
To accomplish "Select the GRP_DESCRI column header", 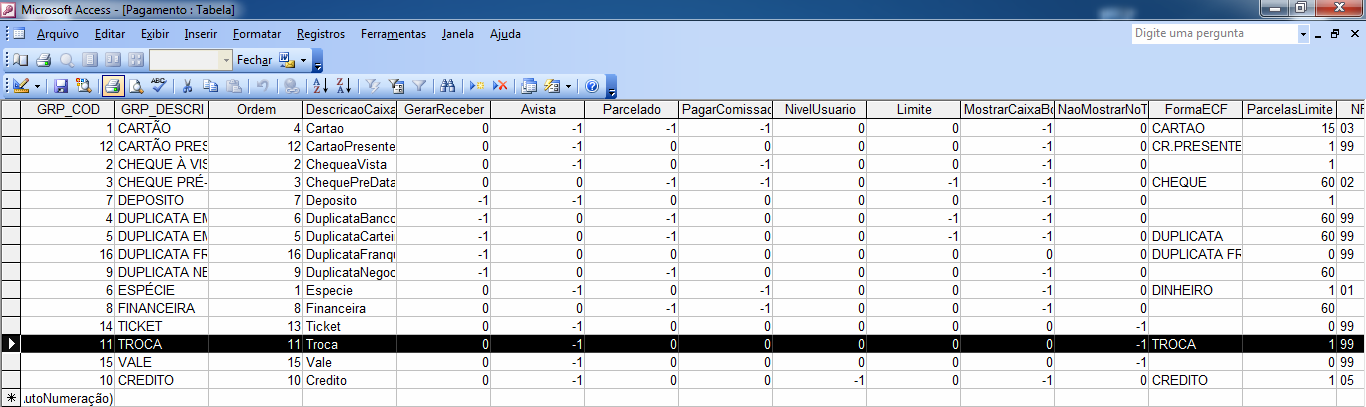I will (161, 109).
